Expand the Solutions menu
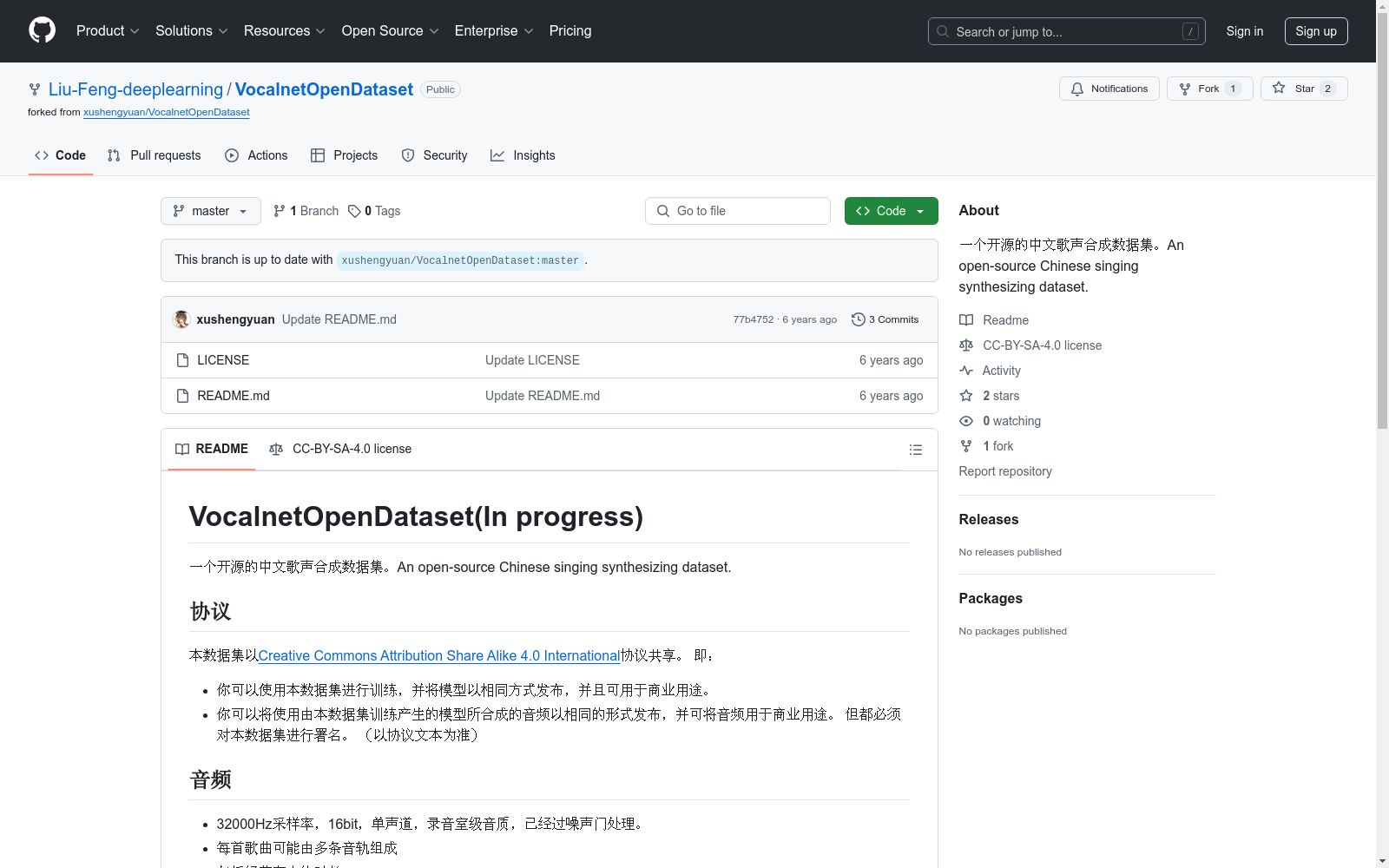The image size is (1389, 868). (191, 30)
